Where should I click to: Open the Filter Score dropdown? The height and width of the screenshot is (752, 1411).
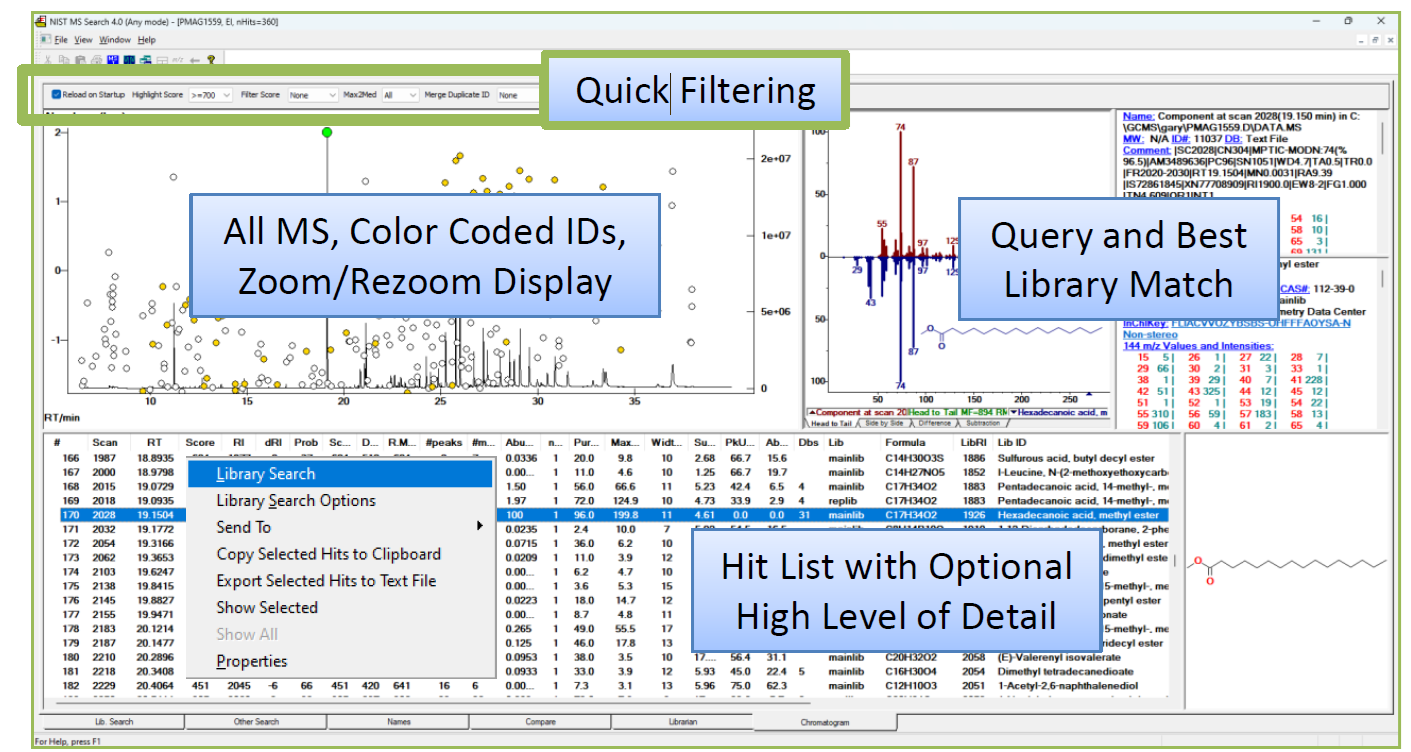[x=312, y=95]
